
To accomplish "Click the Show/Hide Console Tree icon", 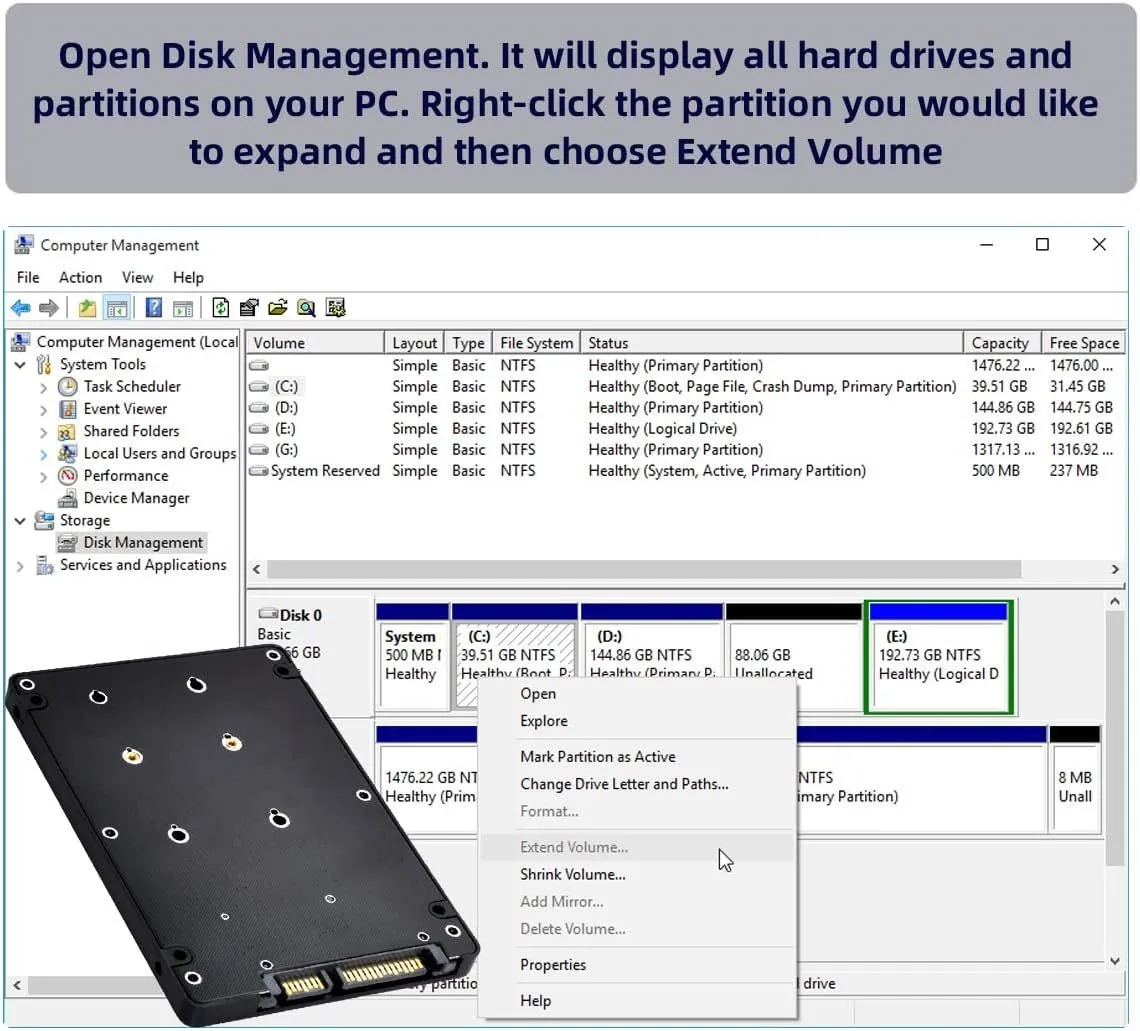I will (x=117, y=308).
